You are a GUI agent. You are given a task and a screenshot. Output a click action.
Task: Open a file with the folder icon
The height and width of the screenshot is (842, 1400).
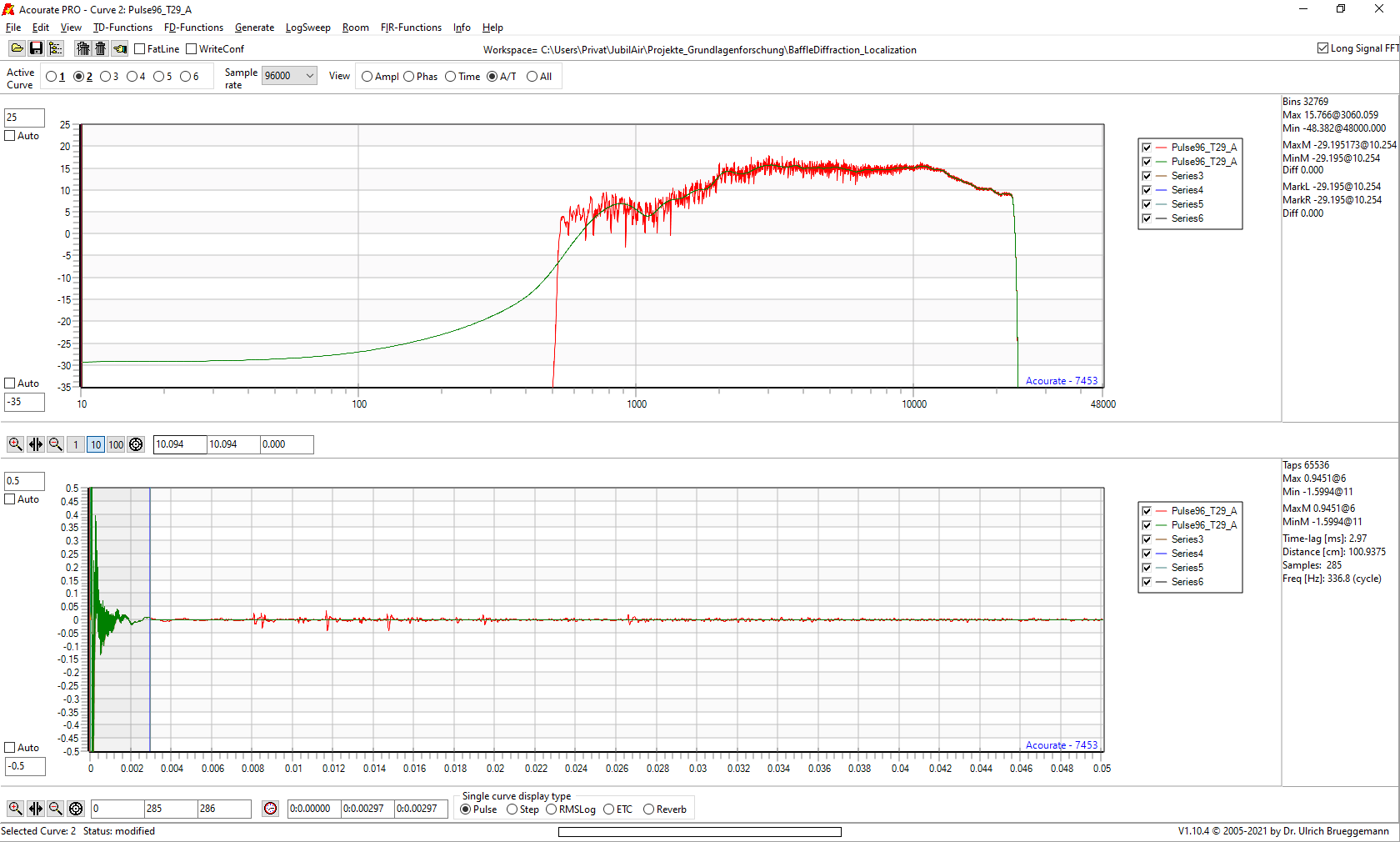(17, 49)
